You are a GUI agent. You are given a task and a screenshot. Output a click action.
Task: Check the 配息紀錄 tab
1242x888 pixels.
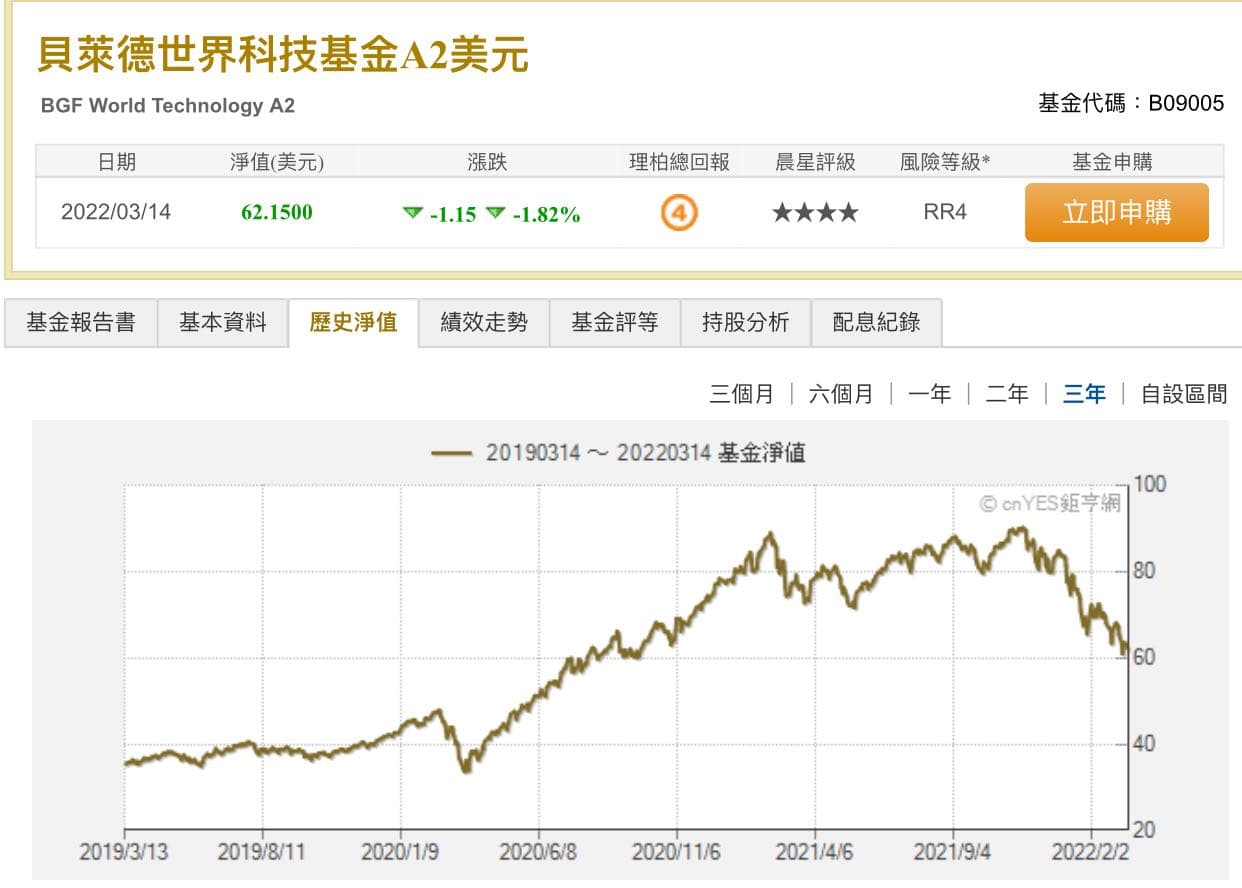(876, 322)
